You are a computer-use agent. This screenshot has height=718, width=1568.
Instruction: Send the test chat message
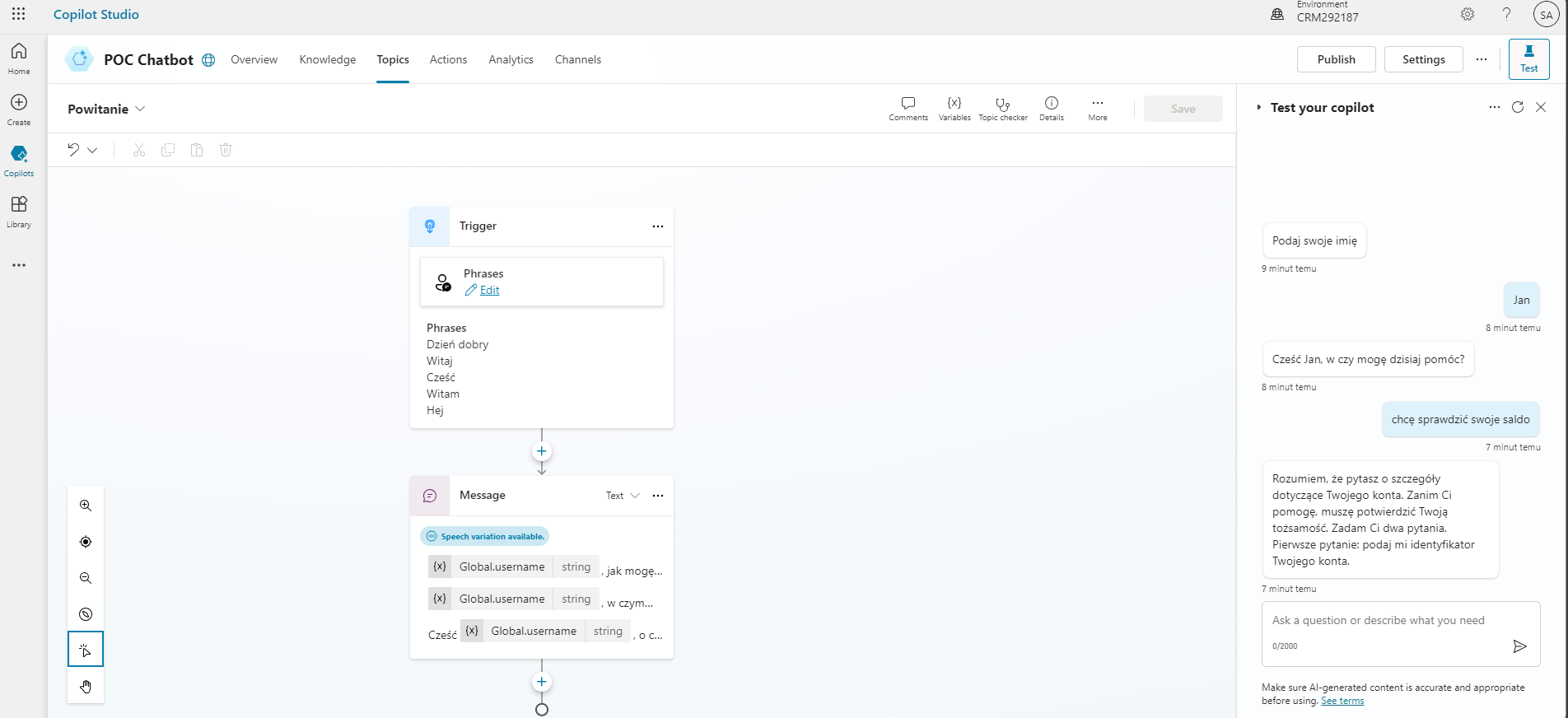pos(1520,646)
